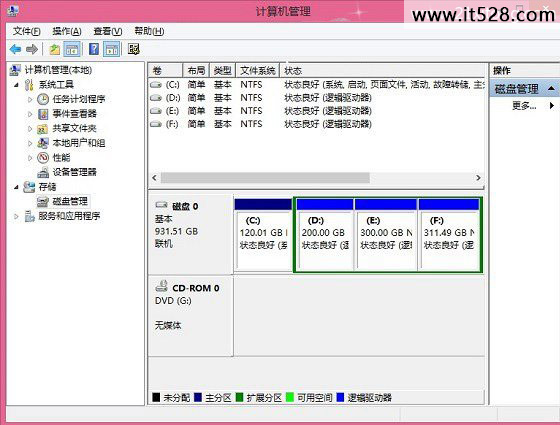Viewport: 560px width, 425px height.
Task: Open the 文件(F) menu
Action: [27, 31]
